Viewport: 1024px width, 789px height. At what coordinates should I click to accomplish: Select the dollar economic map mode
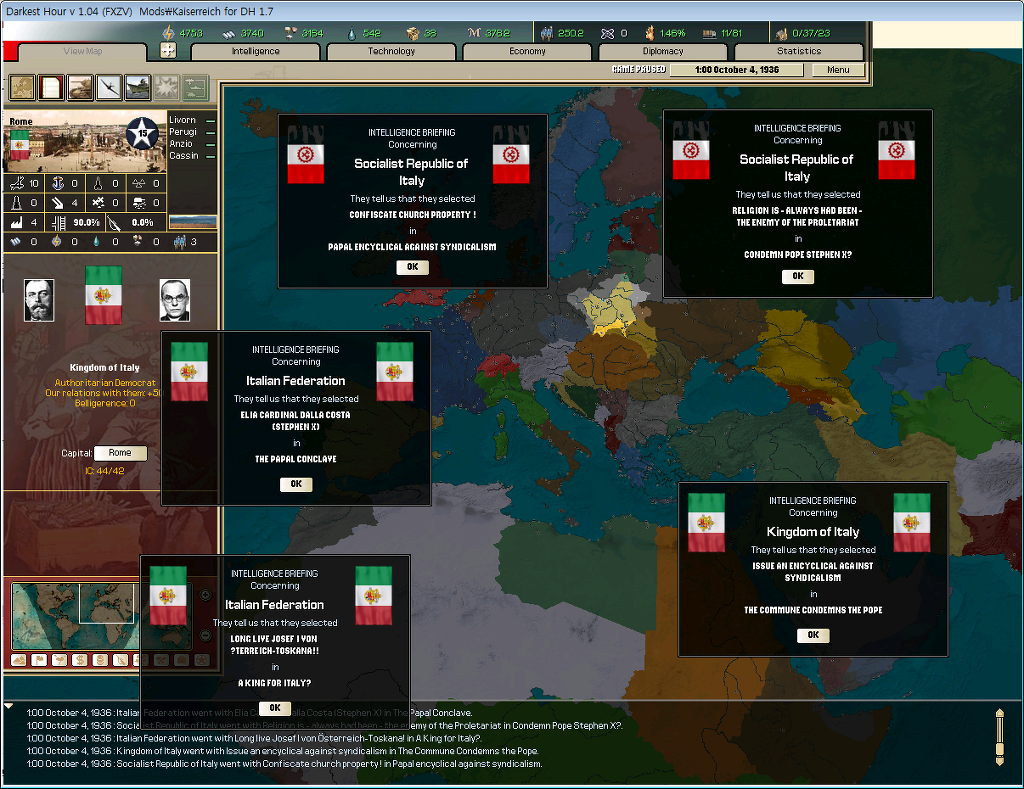80,660
